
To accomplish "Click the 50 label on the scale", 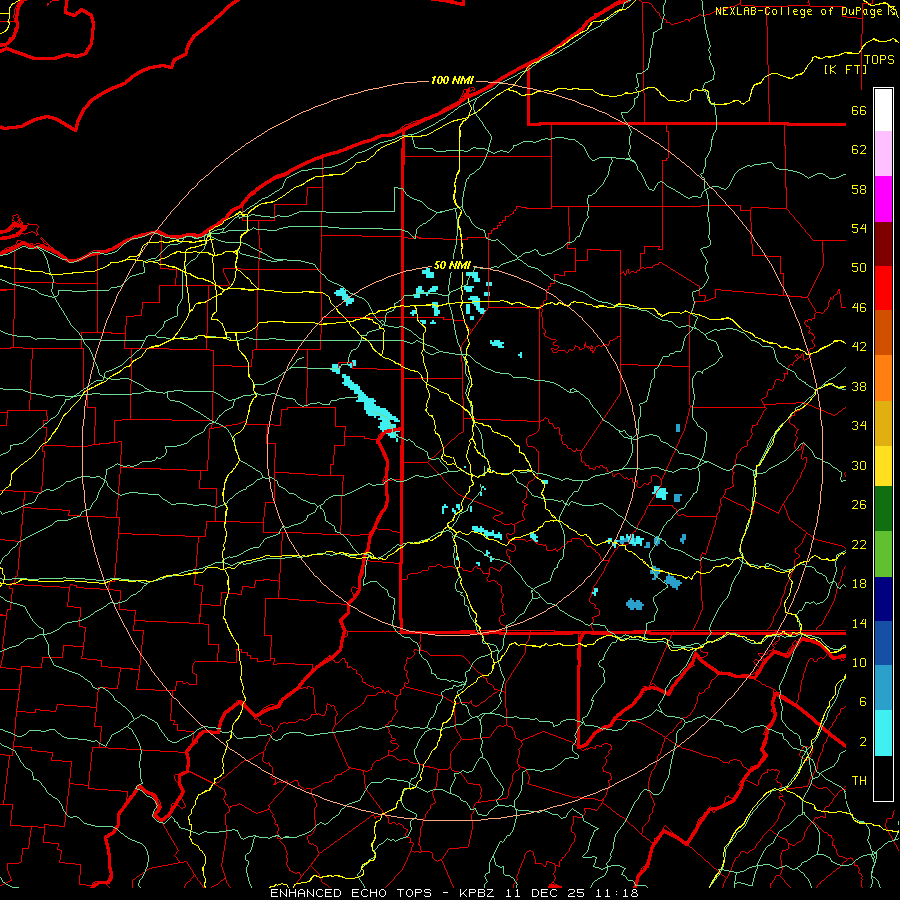I will pos(859,268).
